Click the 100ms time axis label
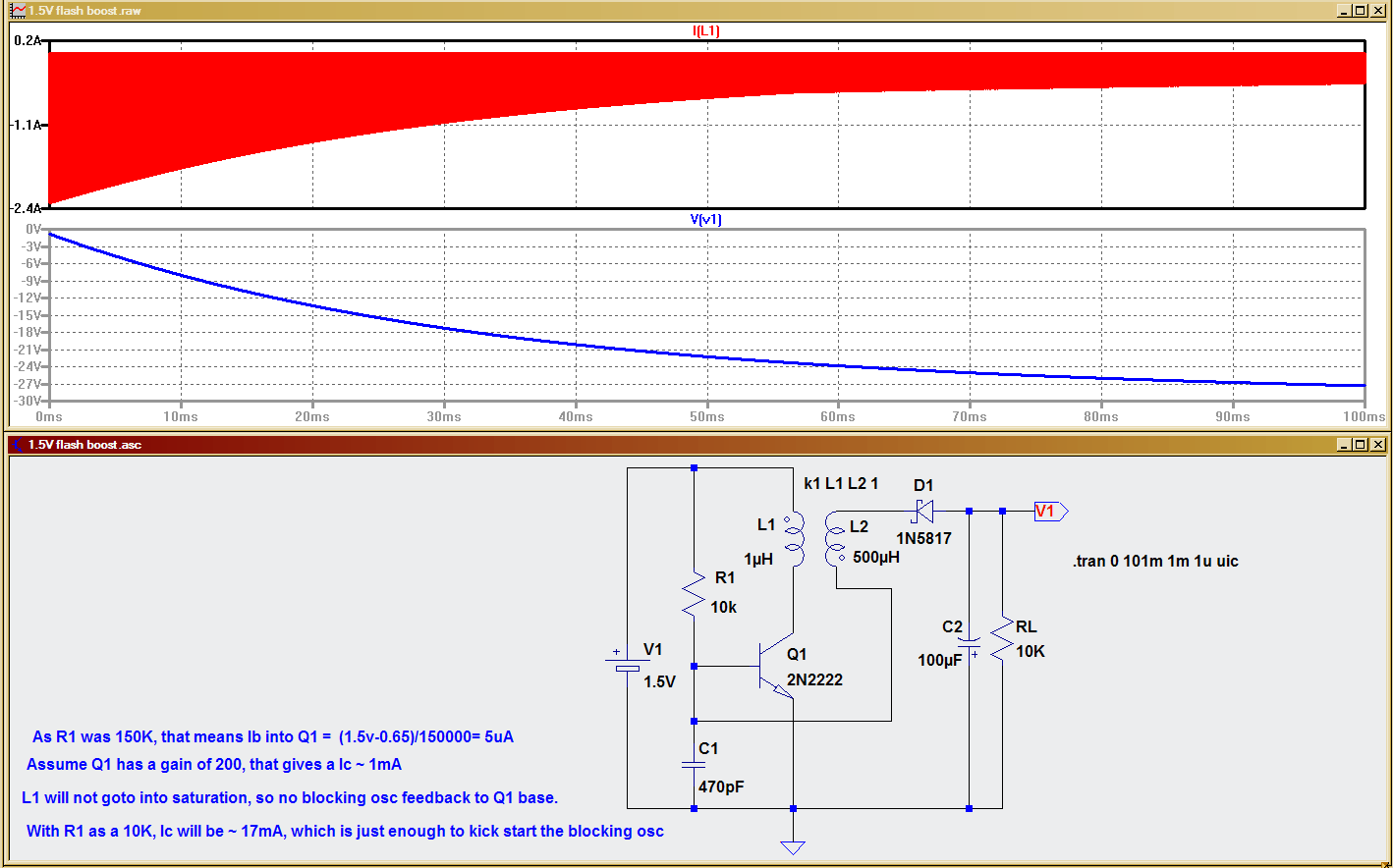The image size is (1393, 868). [x=1365, y=417]
